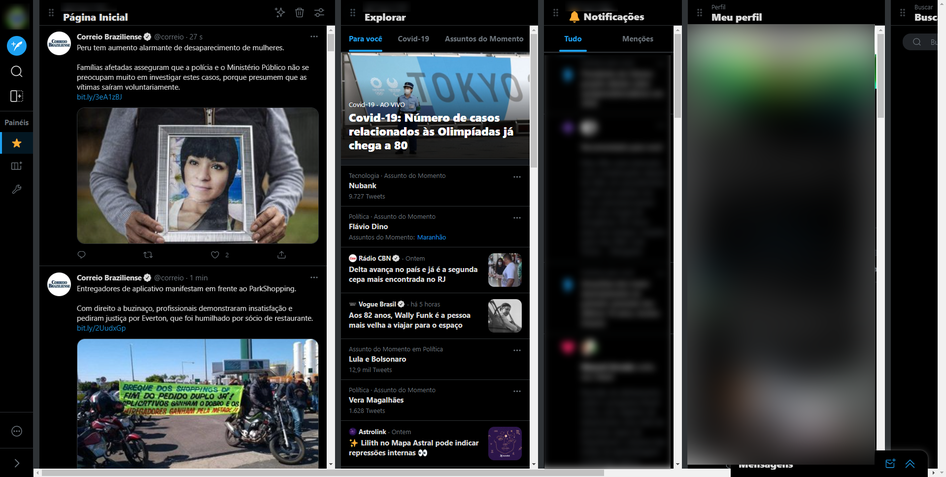946x477 pixels.
Task: Retweet the Peru missing women tweet
Action: pos(148,255)
